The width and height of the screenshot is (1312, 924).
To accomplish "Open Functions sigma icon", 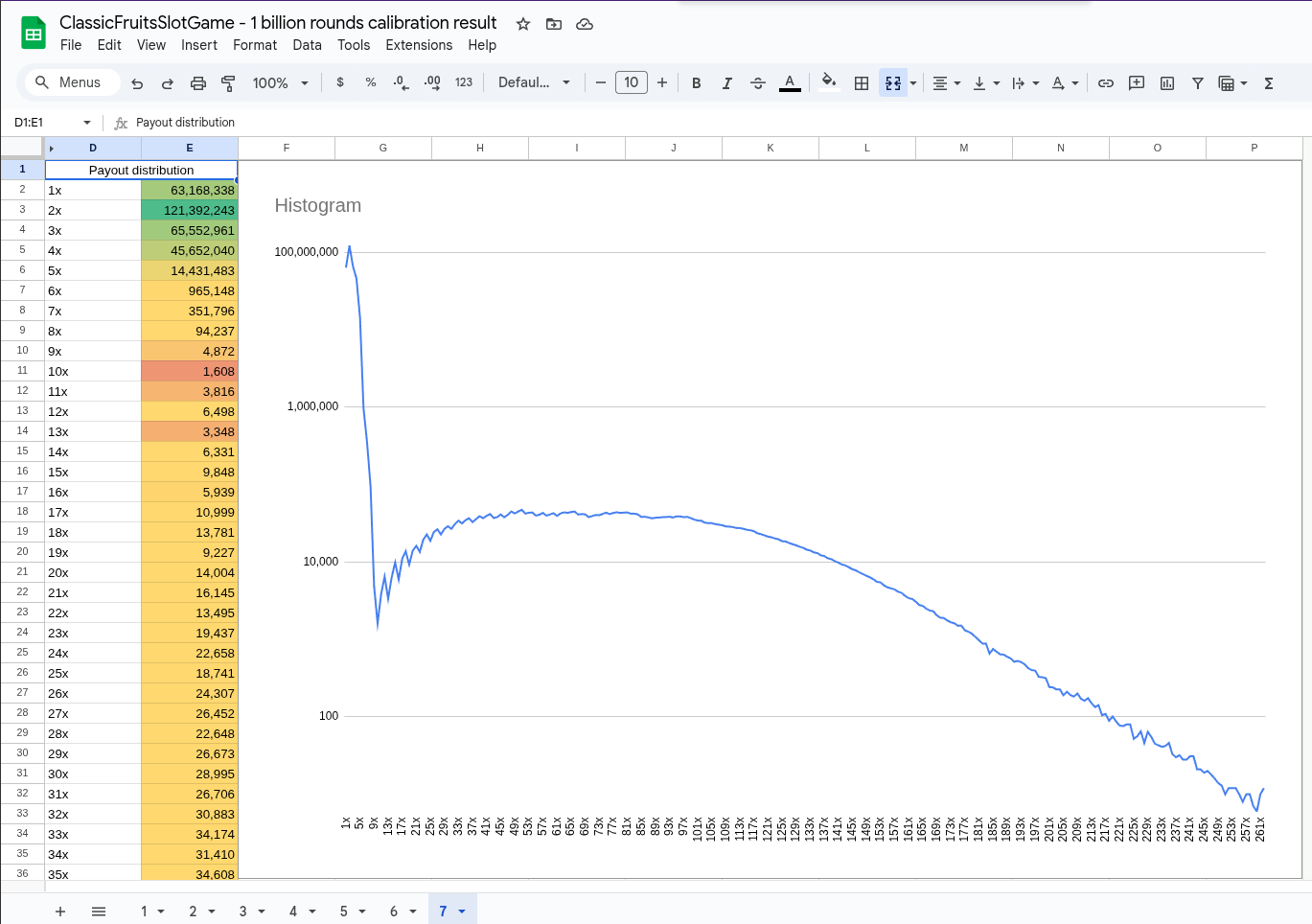I will pos(1269,83).
